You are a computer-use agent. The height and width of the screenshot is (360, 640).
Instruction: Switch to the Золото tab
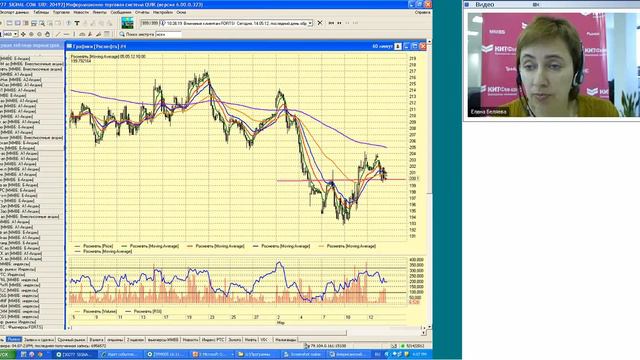235,340
